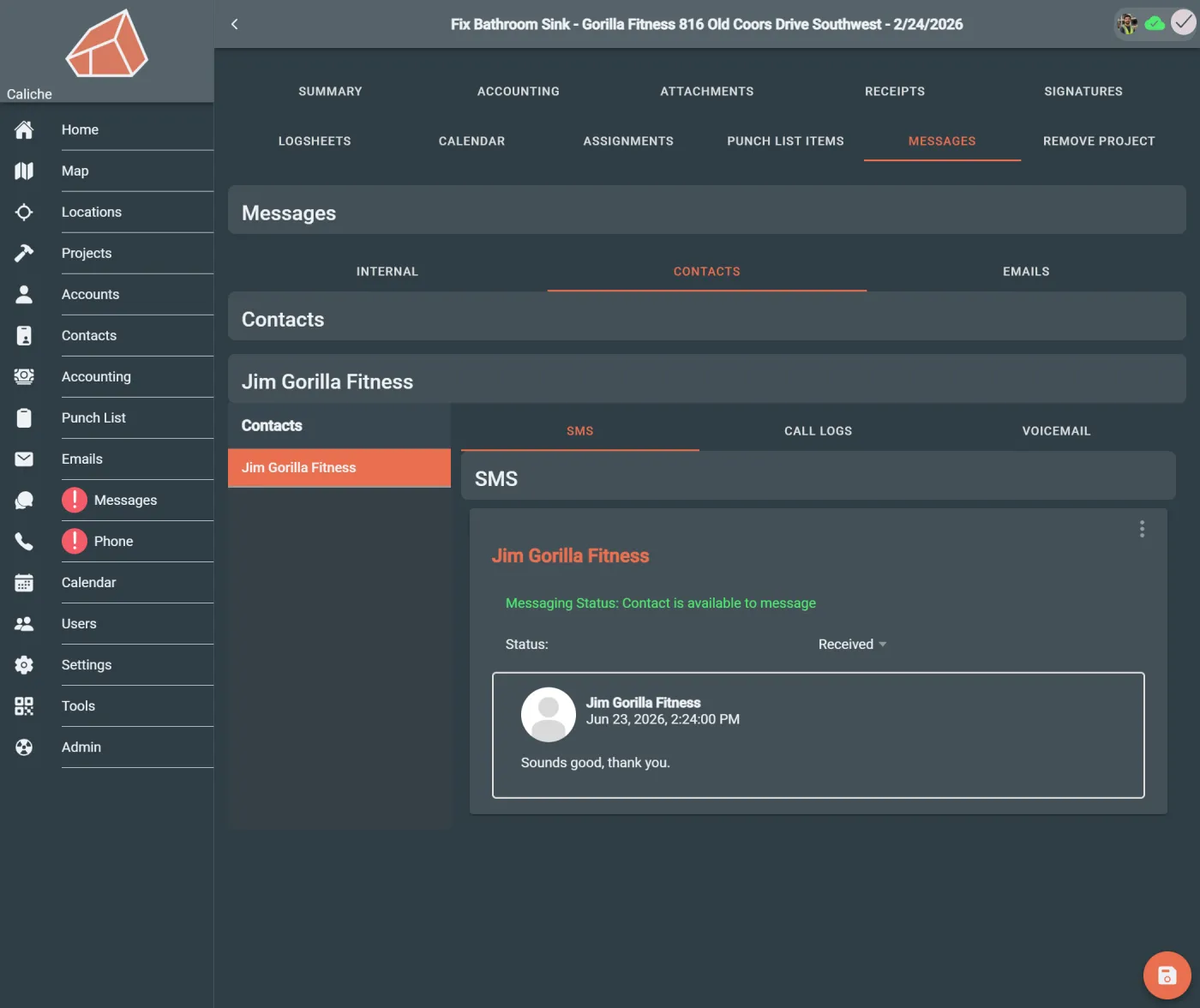The width and height of the screenshot is (1200, 1008).
Task: Switch to the Accounting project tab
Action: 519,91
